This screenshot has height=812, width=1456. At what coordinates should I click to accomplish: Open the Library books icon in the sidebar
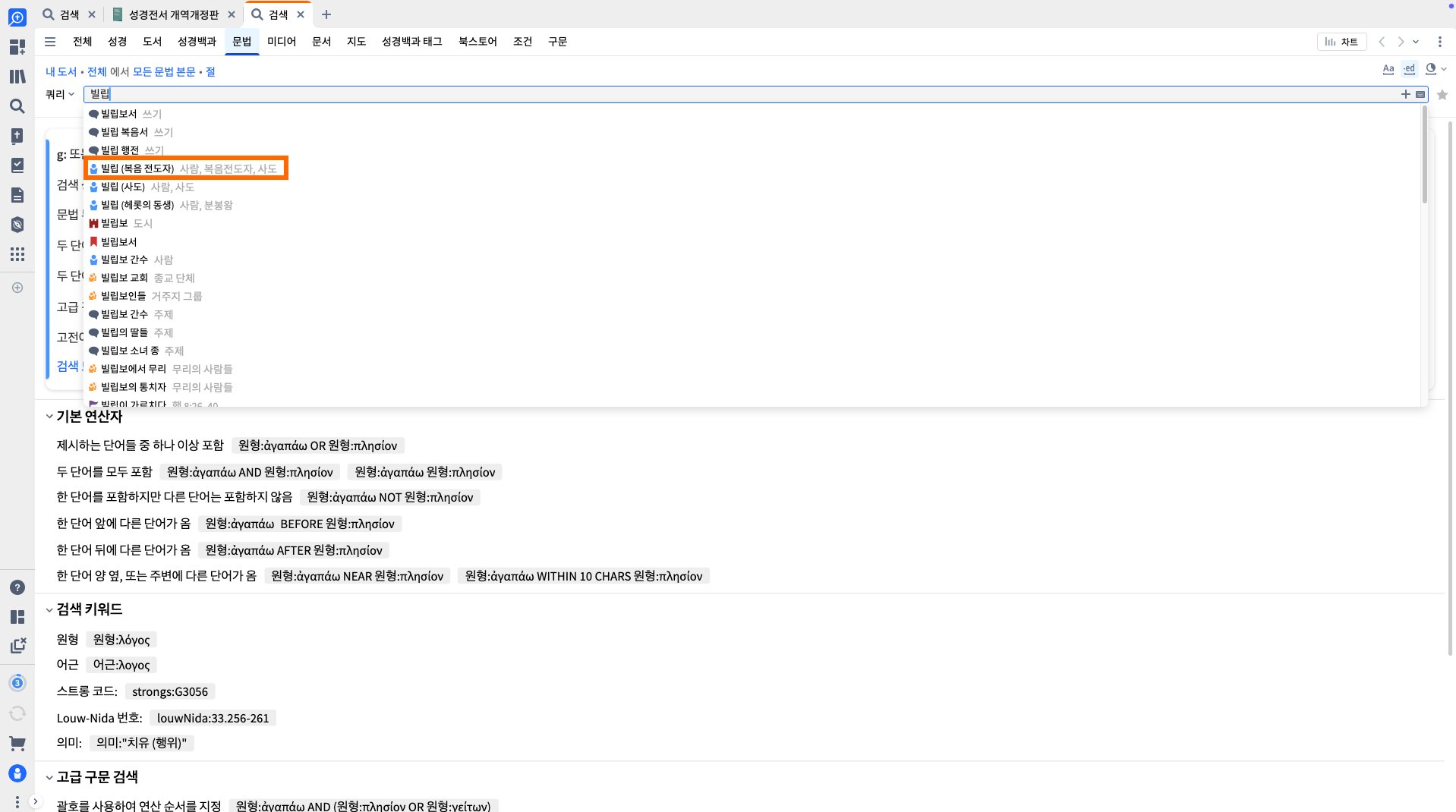17,77
